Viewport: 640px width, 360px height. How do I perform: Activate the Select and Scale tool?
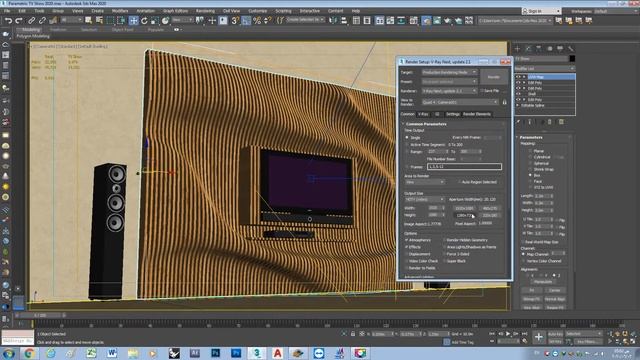pos(155,20)
